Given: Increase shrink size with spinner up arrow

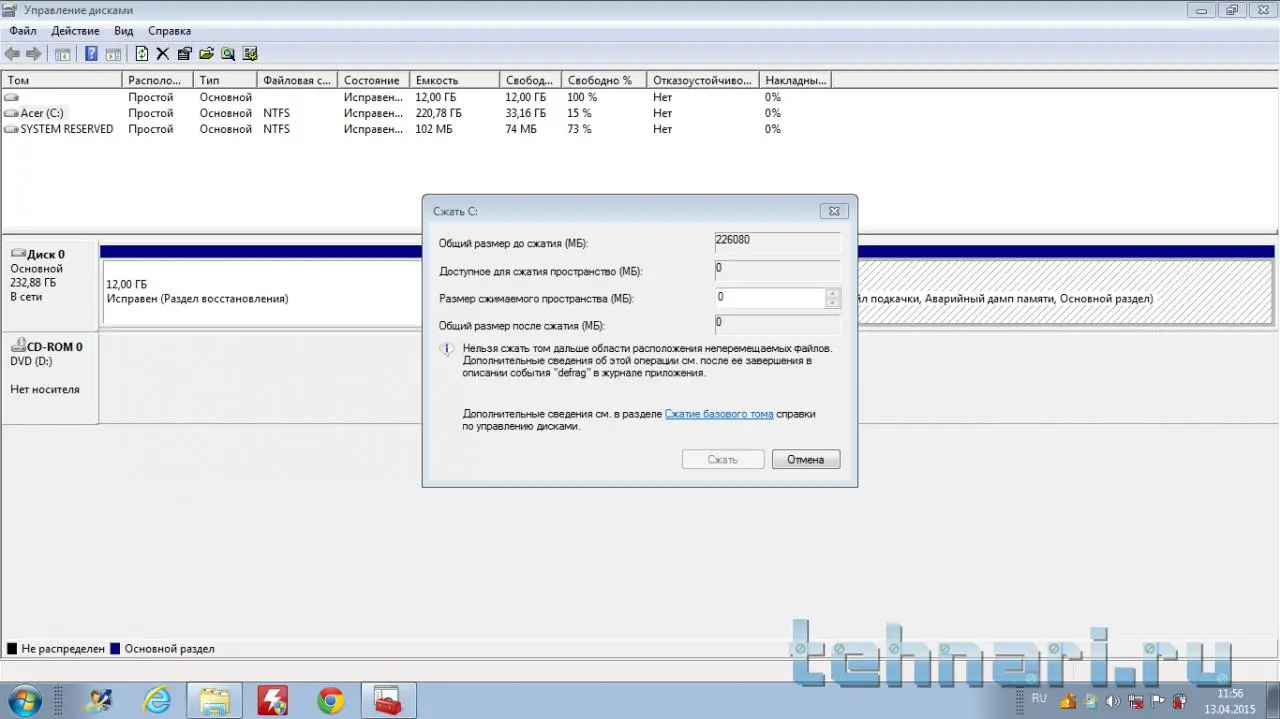Looking at the screenshot, I should coord(833,293).
